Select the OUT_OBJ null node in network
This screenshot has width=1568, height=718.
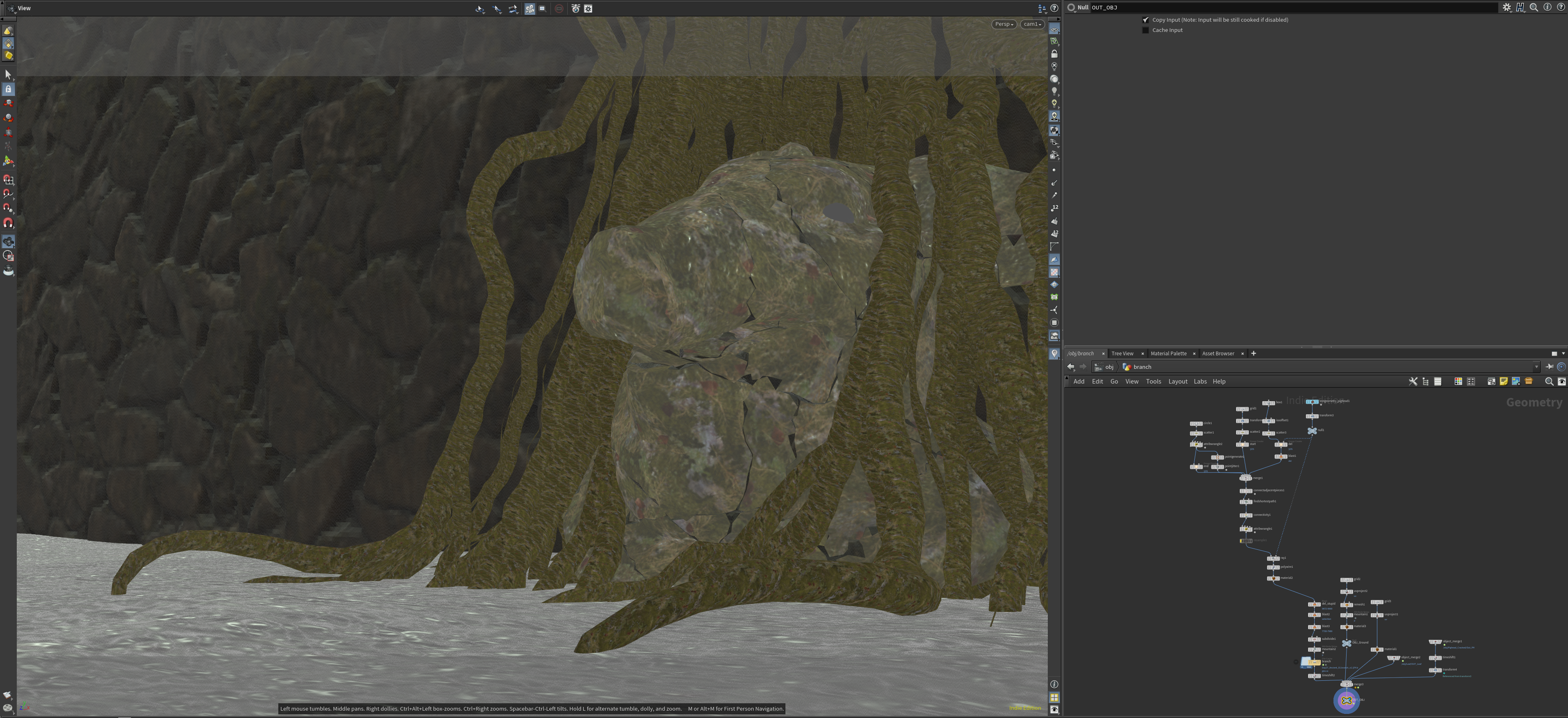1347,700
